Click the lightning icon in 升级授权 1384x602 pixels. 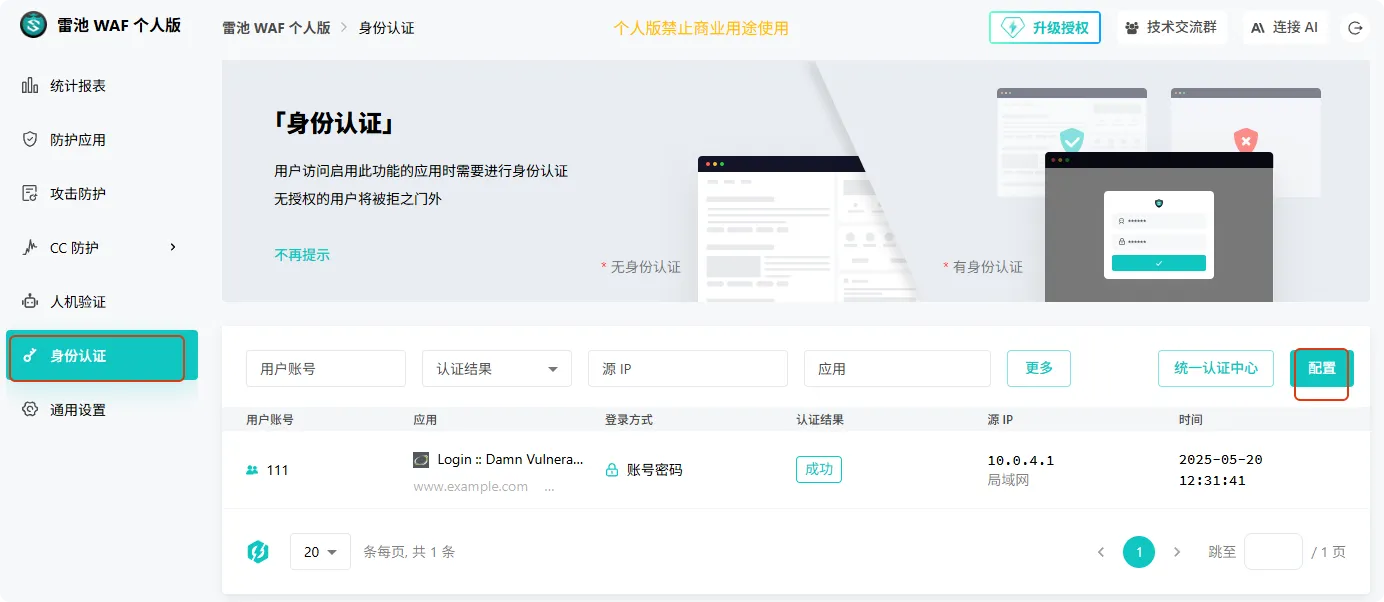click(1013, 28)
